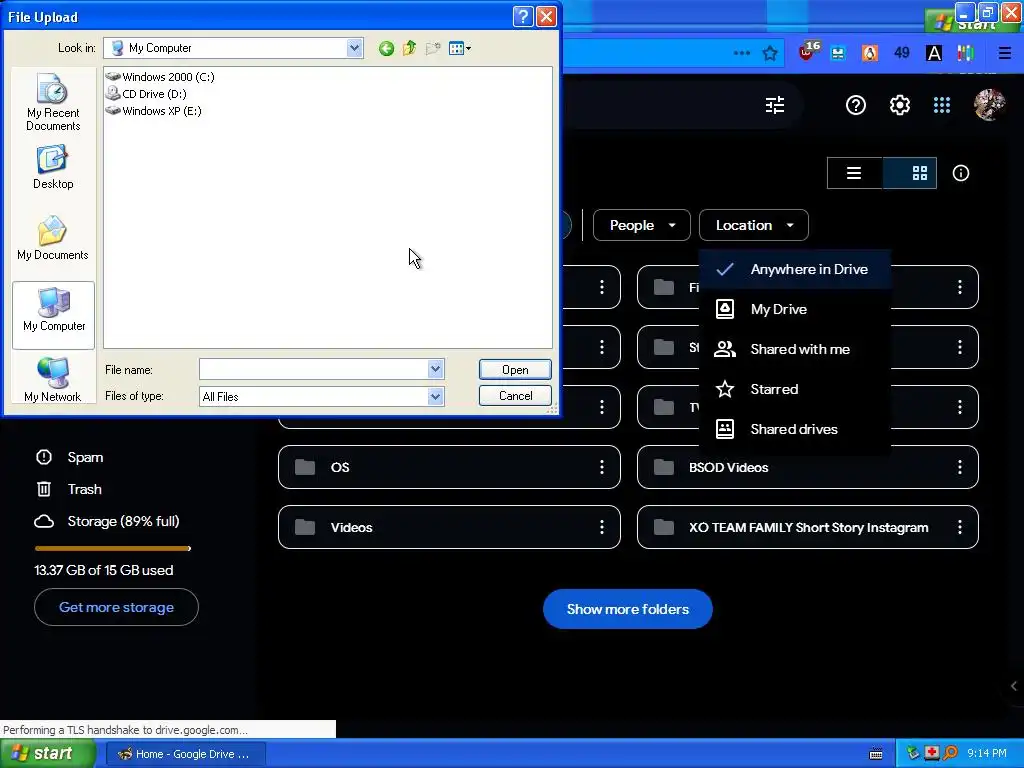The height and width of the screenshot is (768, 1024).
Task: Select My Drive location option
Action: (795, 309)
